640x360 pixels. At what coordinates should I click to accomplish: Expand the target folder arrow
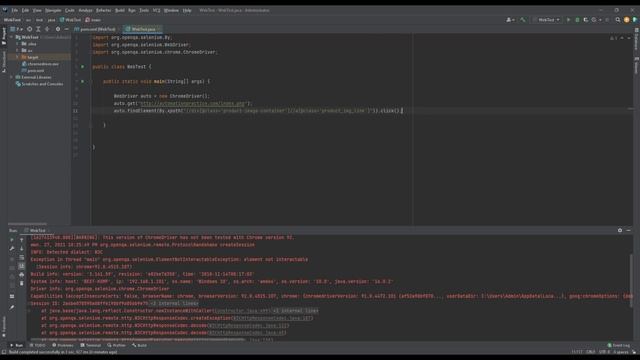pos(18,57)
